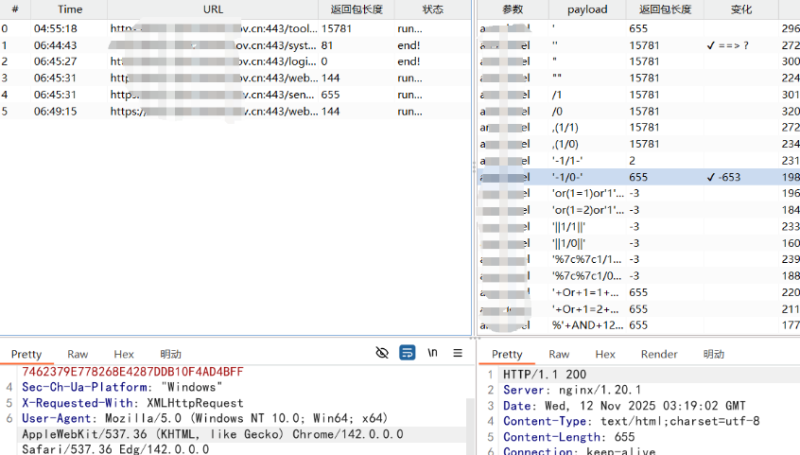Image resolution: width=800 pixels, height=455 pixels.
Task: Sort right table by payload column header
Action: 587,9
